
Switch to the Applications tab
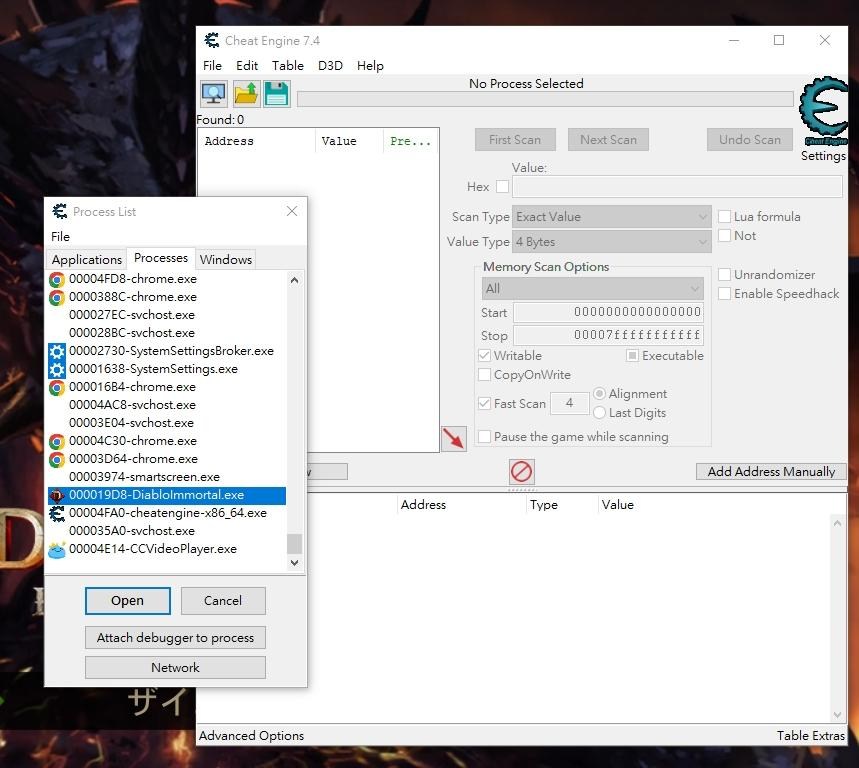pyautogui.click(x=87, y=259)
